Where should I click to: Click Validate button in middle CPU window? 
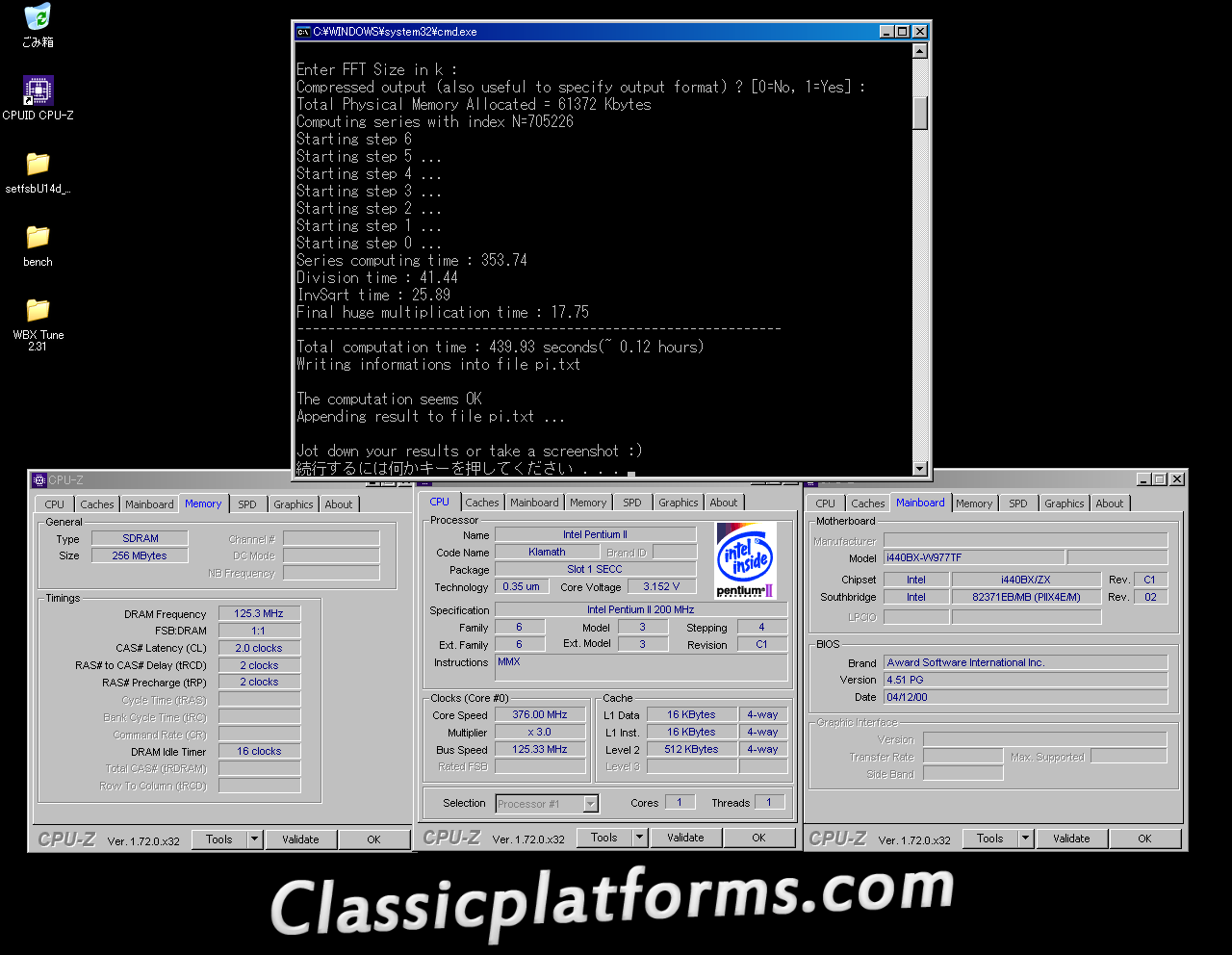tap(685, 838)
